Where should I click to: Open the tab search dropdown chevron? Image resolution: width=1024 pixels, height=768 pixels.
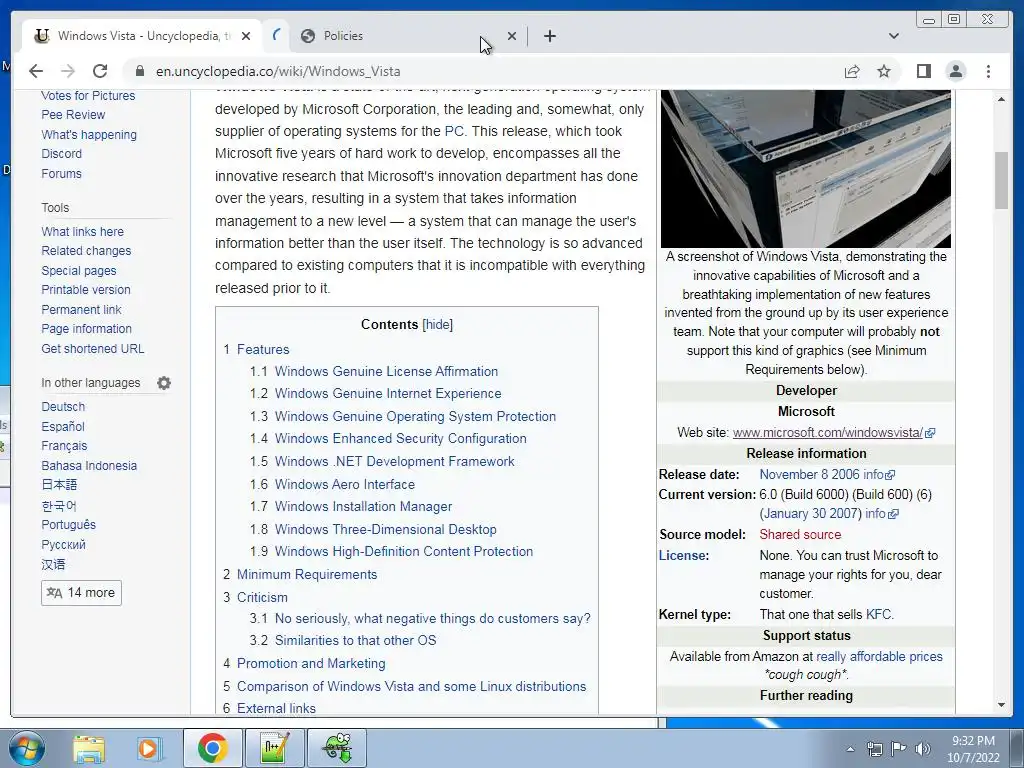(x=894, y=36)
